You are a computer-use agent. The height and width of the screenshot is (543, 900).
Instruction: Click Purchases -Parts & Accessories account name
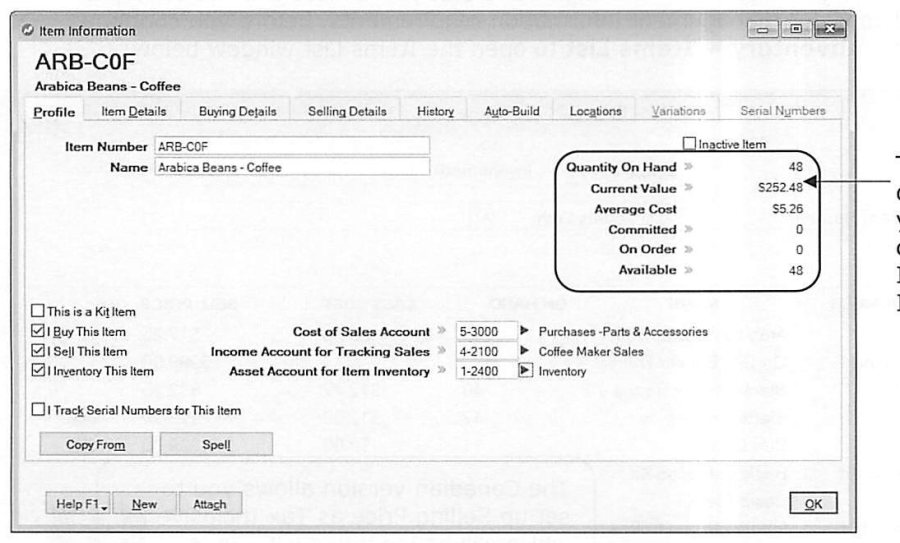click(623, 331)
